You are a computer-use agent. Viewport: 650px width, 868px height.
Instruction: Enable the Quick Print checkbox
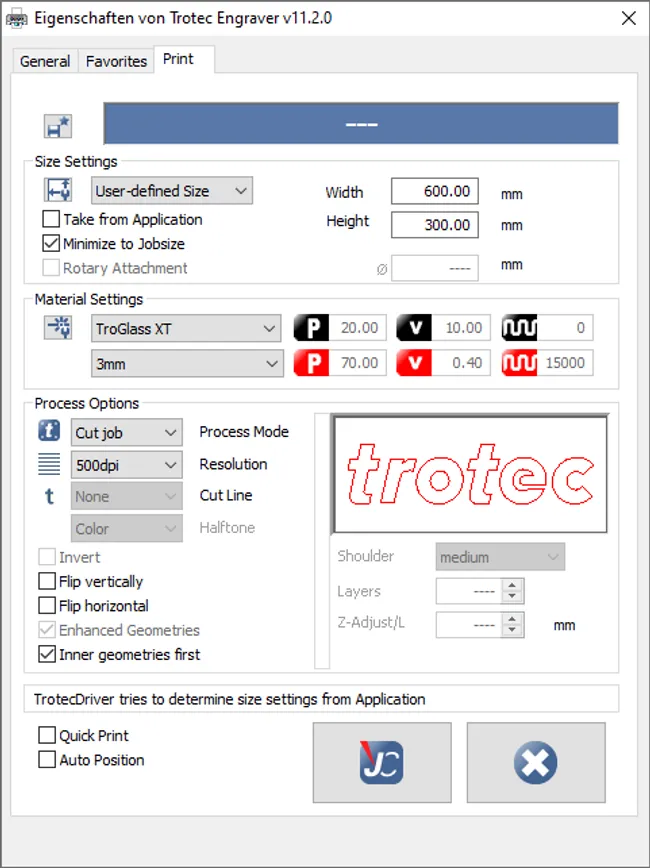pyautogui.click(x=47, y=735)
